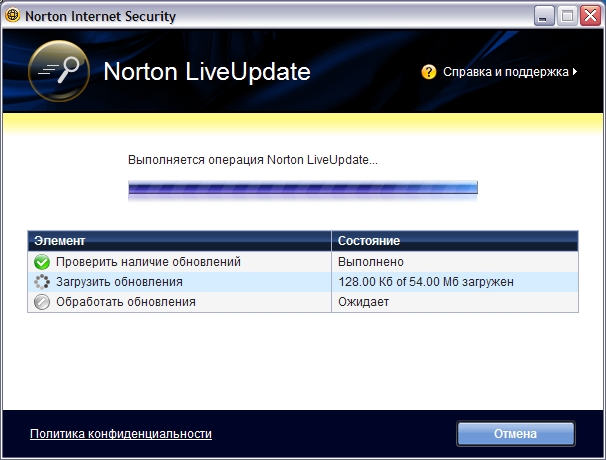Select the Обработать обновления row text
The image size is (606, 460).
pos(126,302)
